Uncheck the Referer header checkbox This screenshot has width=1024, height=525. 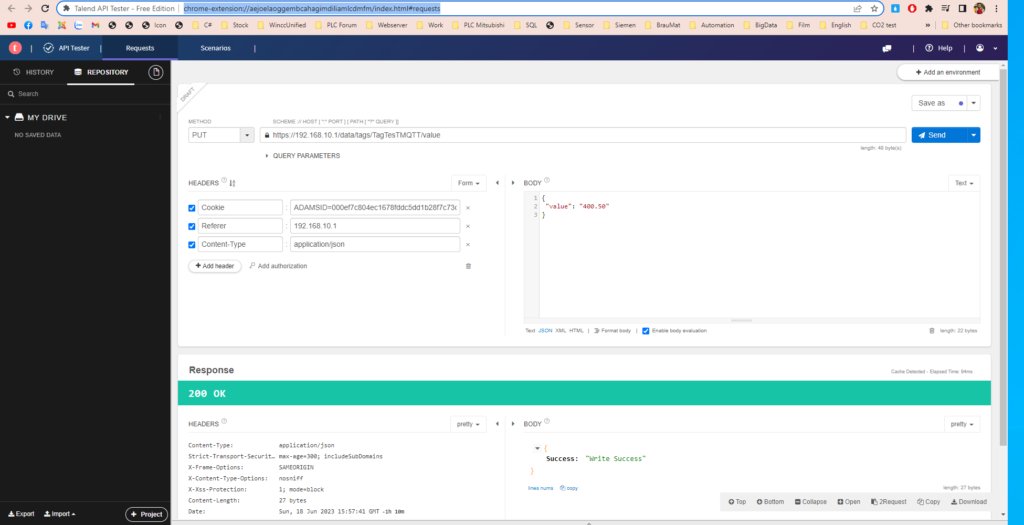(x=191, y=227)
